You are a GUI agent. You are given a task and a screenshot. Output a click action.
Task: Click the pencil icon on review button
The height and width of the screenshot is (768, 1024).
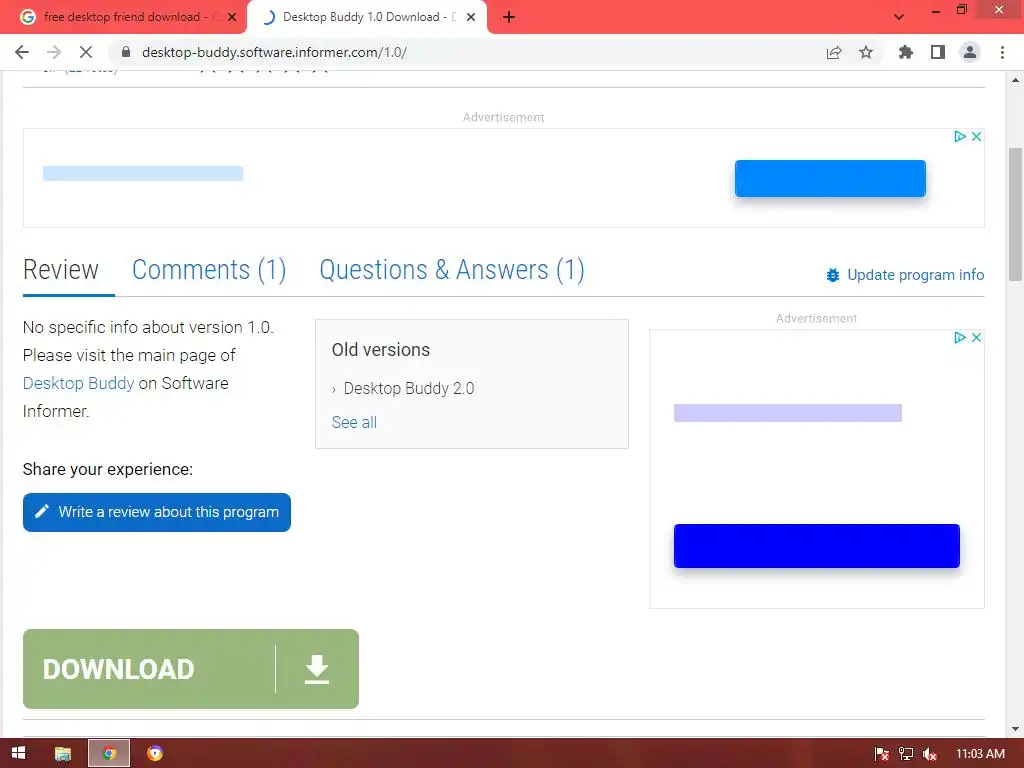(x=42, y=511)
